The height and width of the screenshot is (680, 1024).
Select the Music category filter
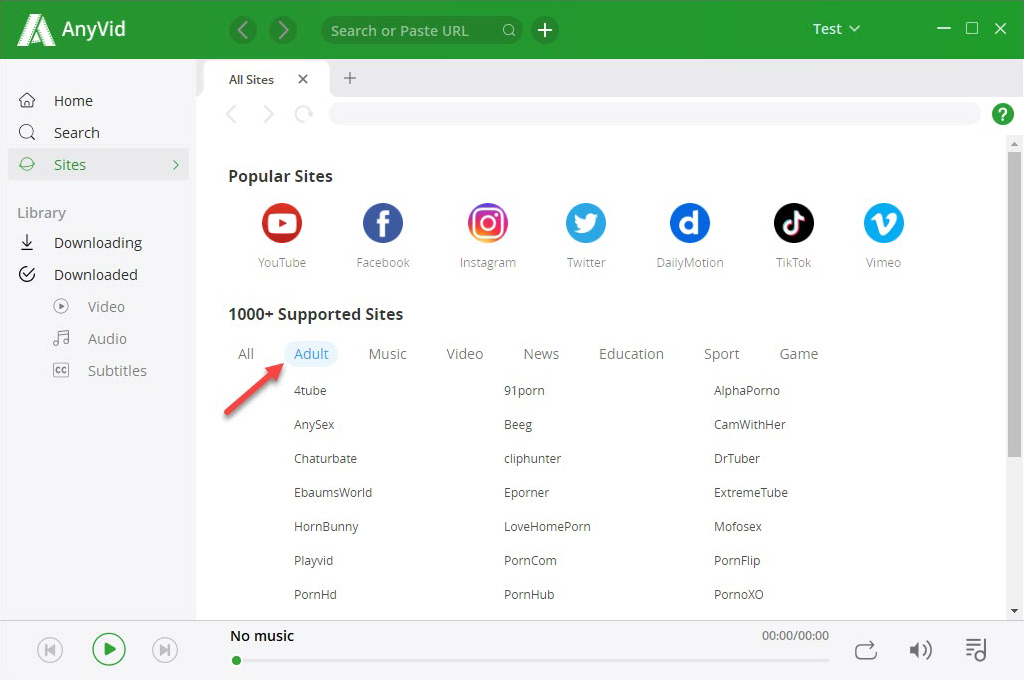click(x=387, y=354)
